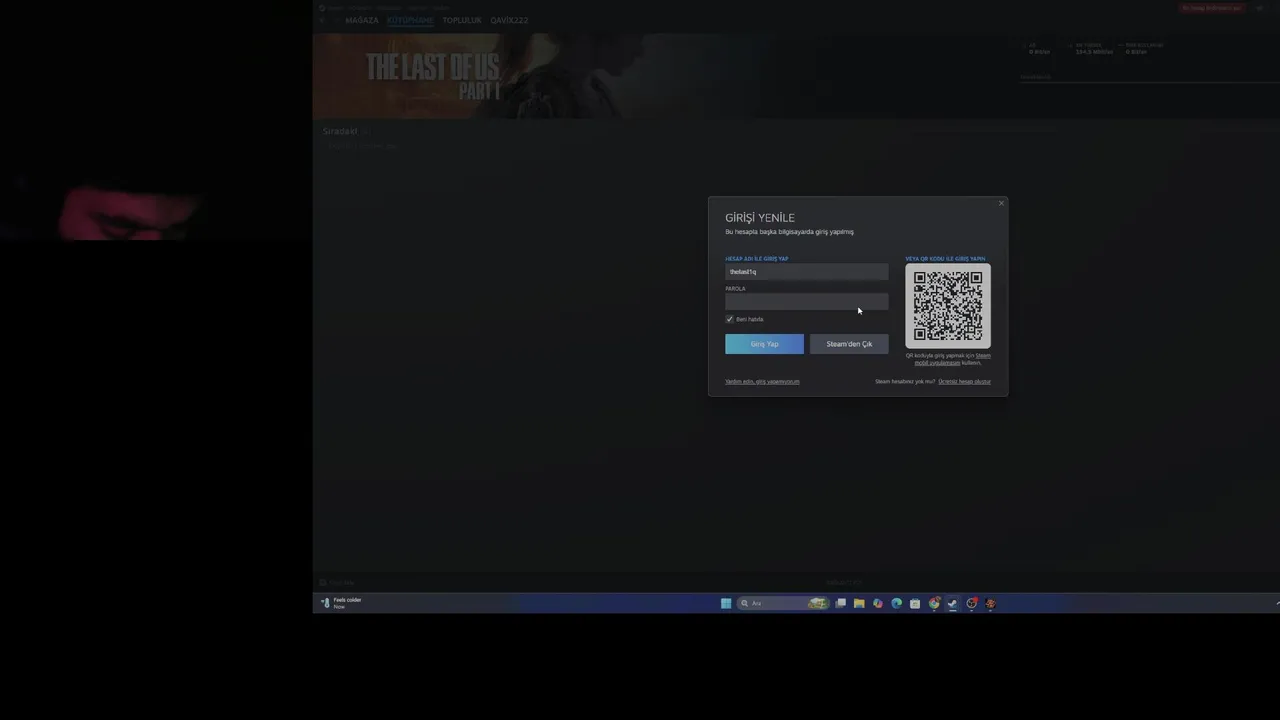Click the 'Steam'den Çık' button

[x=849, y=344]
